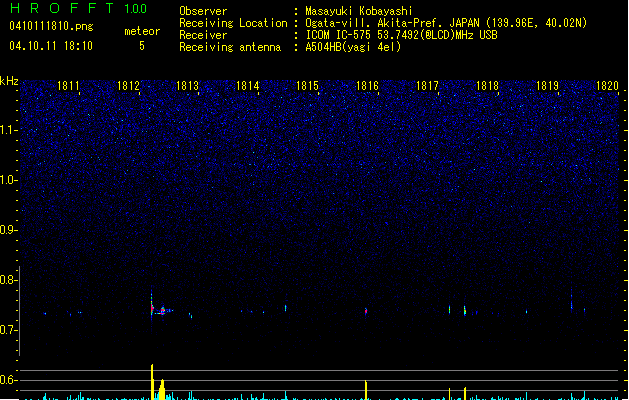Click the 1814 time axis marker
The image size is (629, 400).
pyautogui.click(x=248, y=86)
